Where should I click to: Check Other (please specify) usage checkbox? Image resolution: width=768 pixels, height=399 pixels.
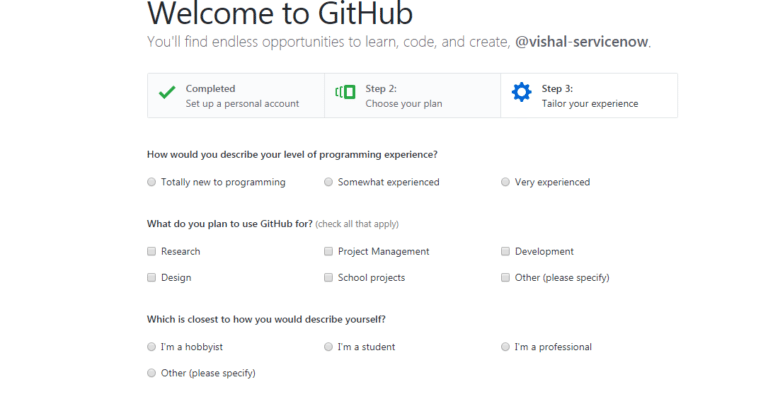505,278
